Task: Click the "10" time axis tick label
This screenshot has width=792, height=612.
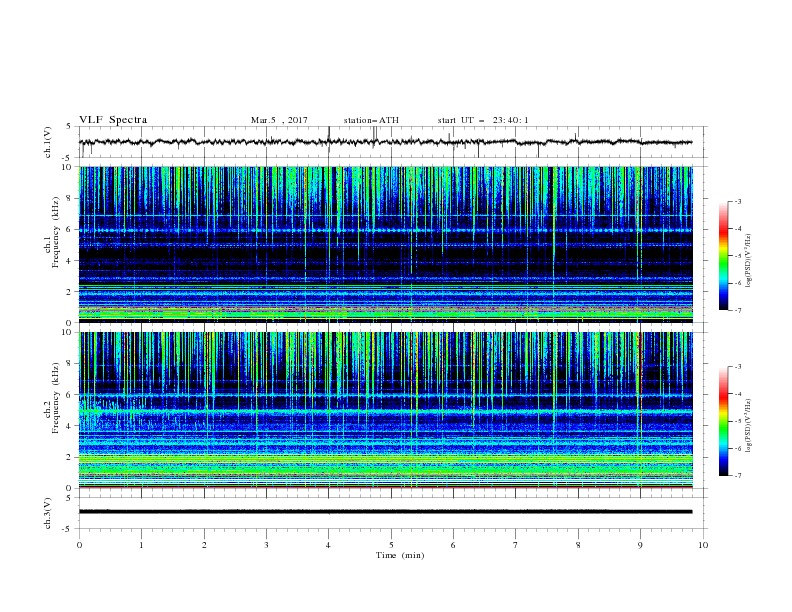Action: [703, 545]
